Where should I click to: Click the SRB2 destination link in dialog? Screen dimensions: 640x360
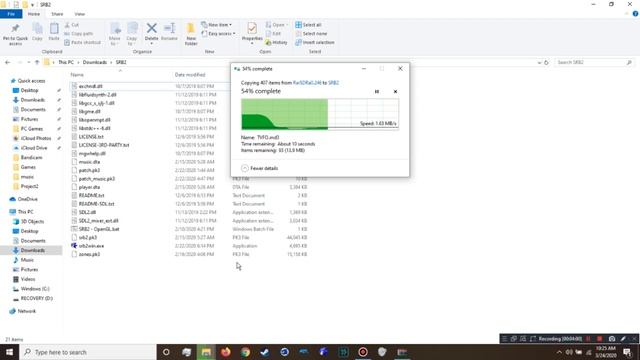point(333,83)
